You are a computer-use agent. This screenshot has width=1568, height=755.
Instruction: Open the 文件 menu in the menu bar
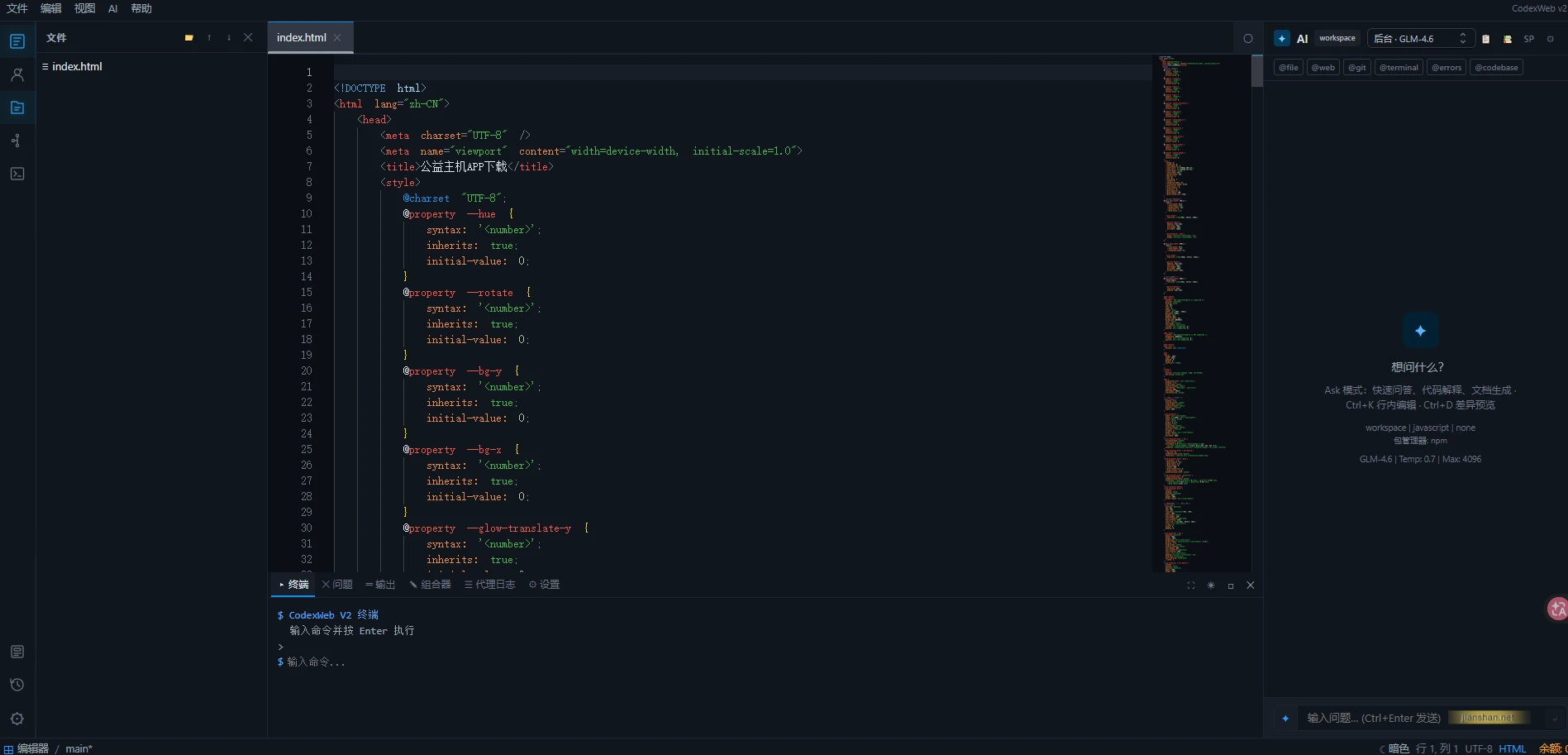point(17,8)
